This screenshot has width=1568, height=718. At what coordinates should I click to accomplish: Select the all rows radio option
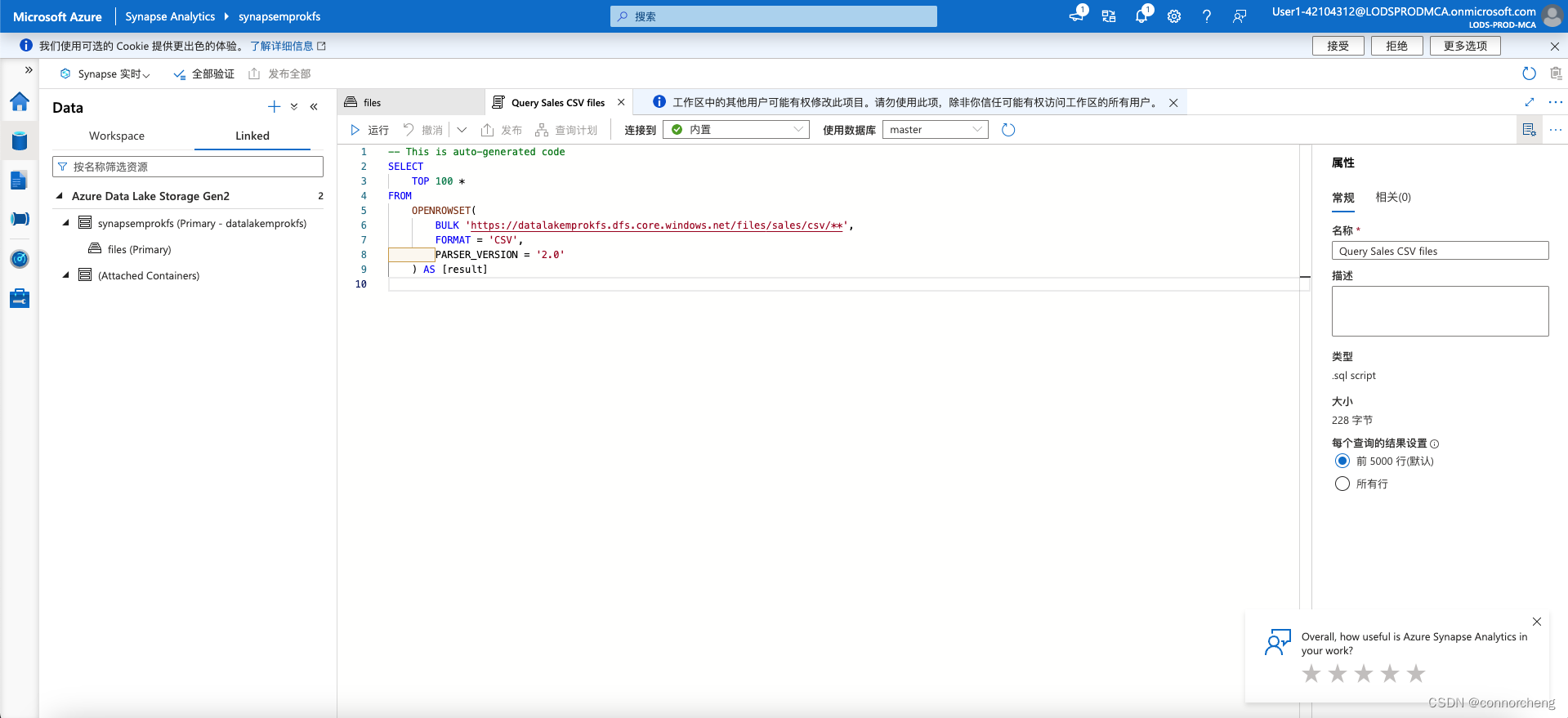tap(1342, 484)
